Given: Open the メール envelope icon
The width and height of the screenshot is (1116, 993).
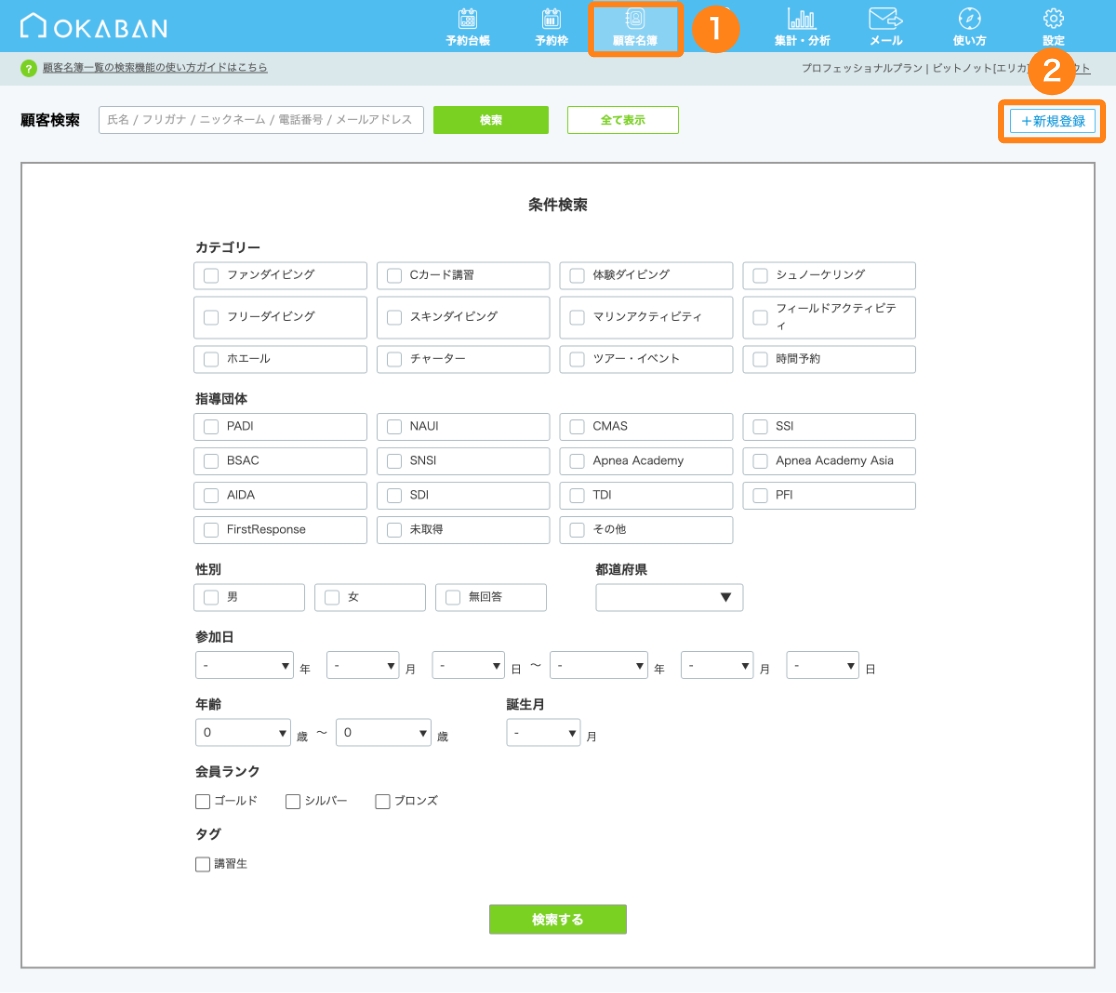Looking at the screenshot, I should [885, 26].
